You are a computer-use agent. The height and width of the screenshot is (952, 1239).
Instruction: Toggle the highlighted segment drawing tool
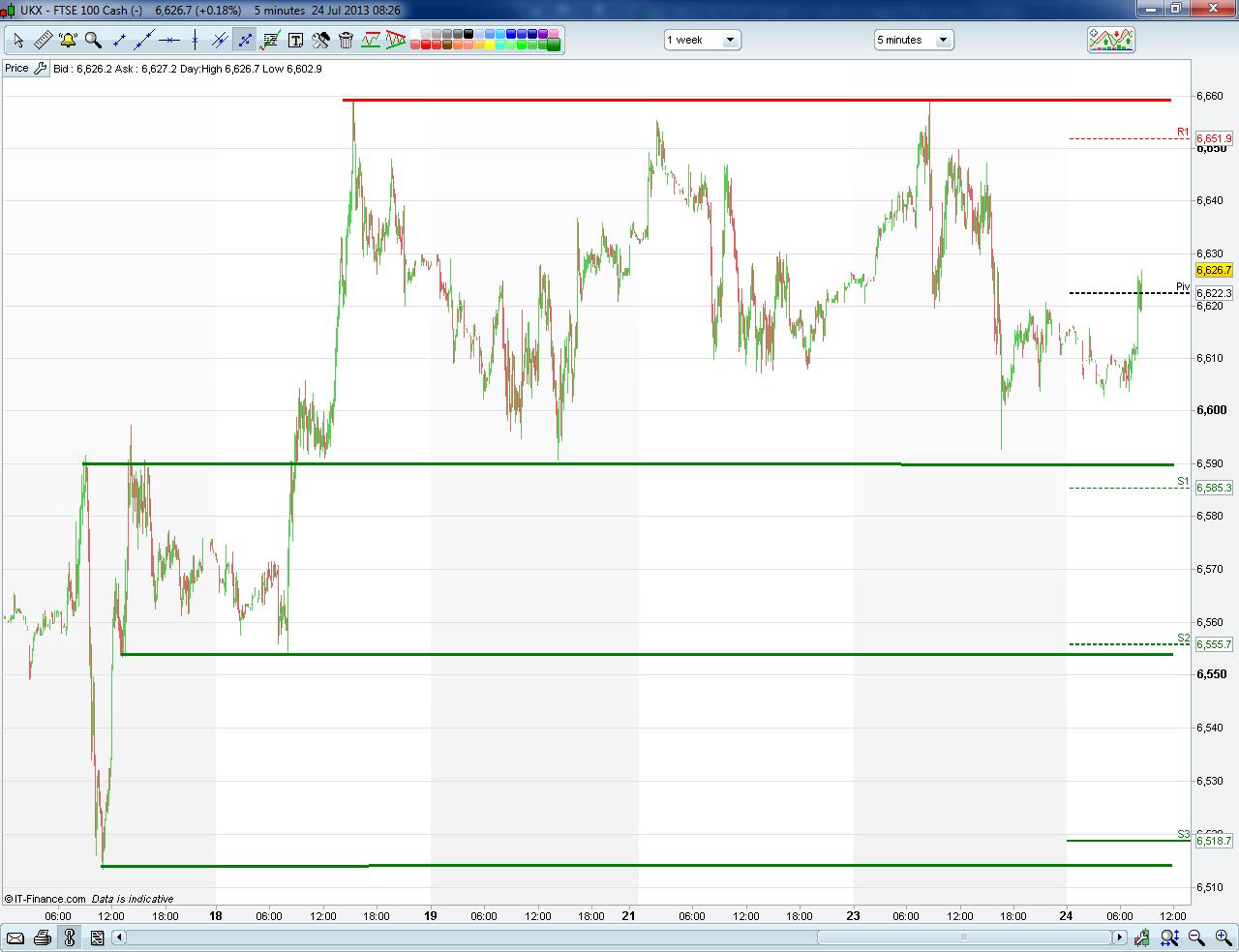(x=245, y=40)
